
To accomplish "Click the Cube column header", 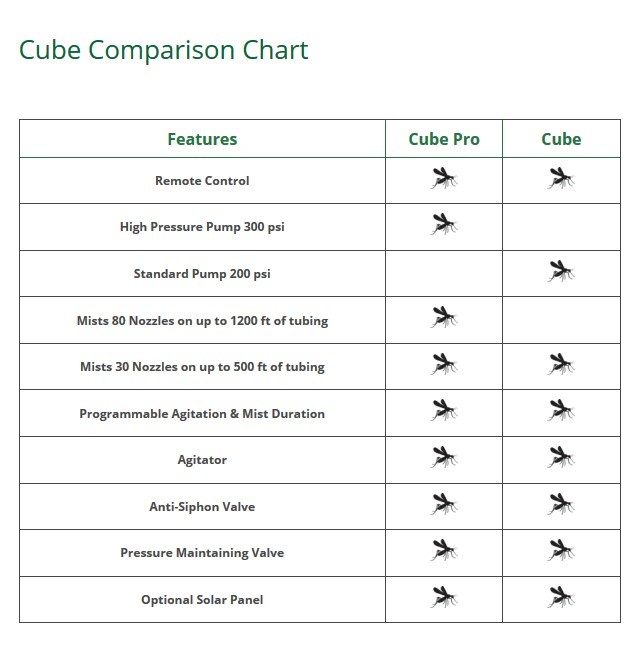I will (x=561, y=139).
